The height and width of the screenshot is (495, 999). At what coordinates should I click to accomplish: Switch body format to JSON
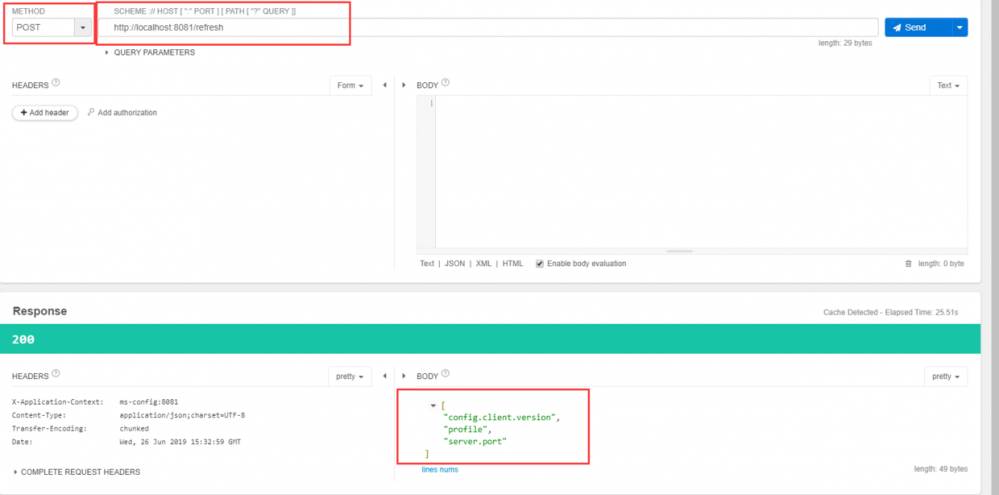[454, 263]
